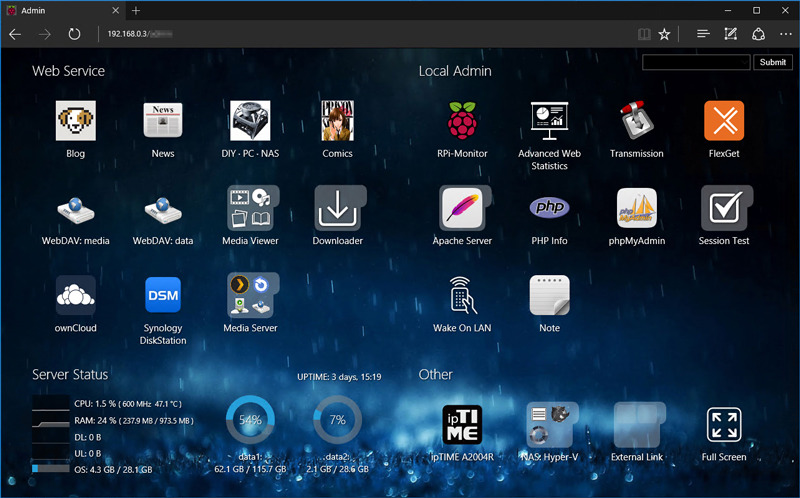Viewport: 800px width, 498px height.
Task: Click the RAM usage graph
Action: coord(51,420)
